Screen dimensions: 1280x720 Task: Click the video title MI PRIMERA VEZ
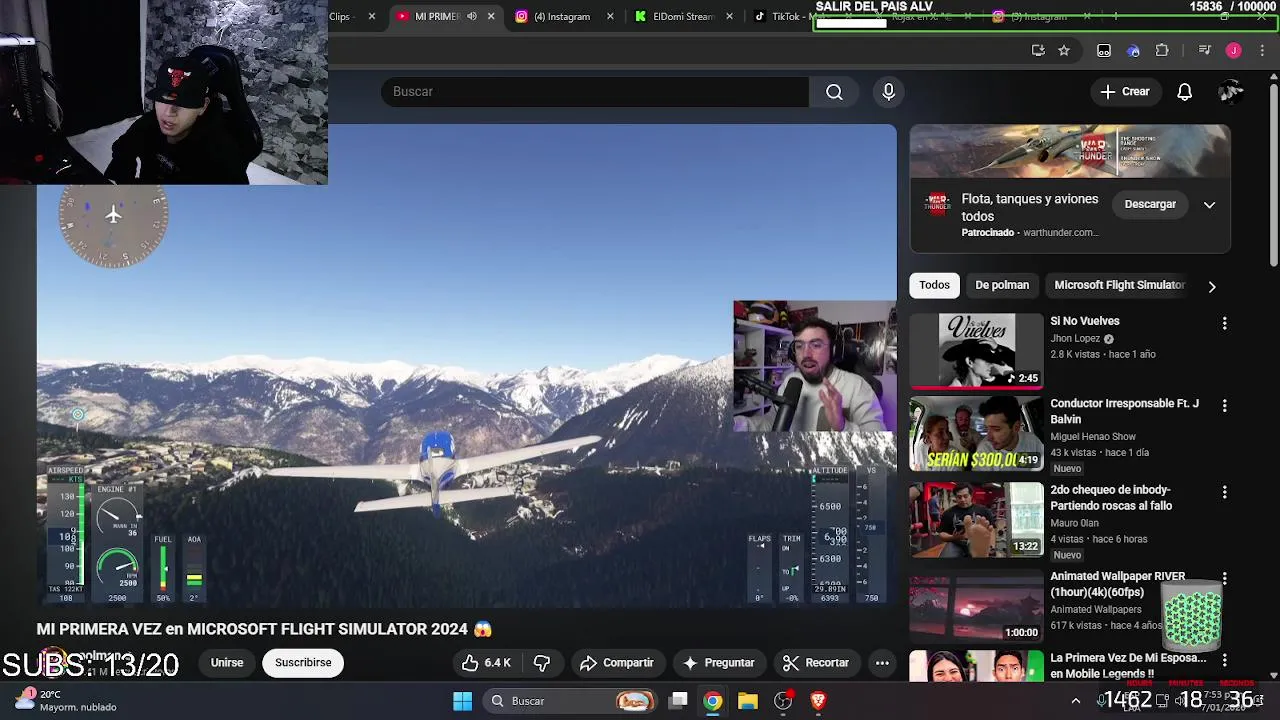[264, 629]
